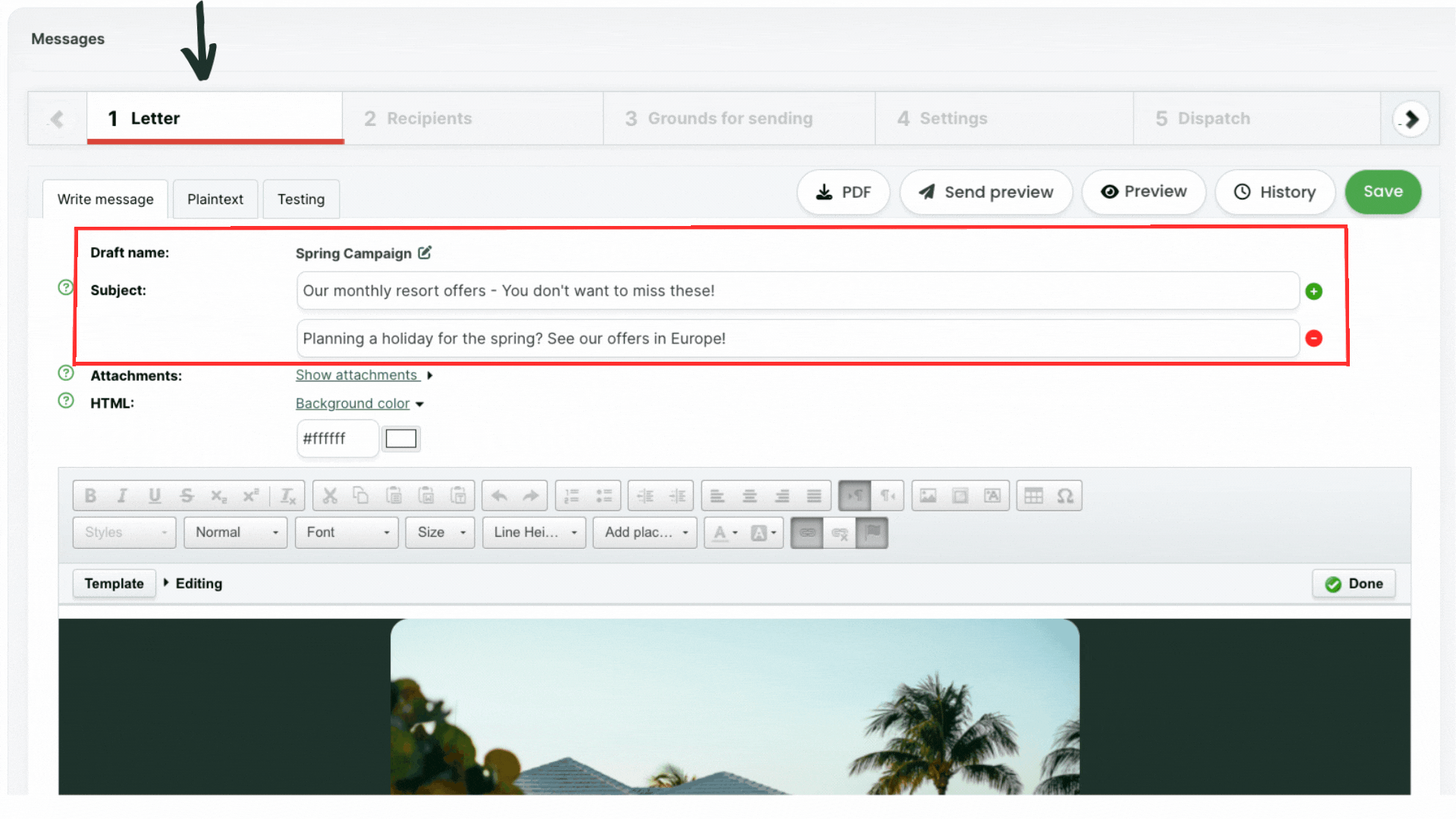The image size is (1456, 819).
Task: Click the white background color swatch
Action: 400,438
